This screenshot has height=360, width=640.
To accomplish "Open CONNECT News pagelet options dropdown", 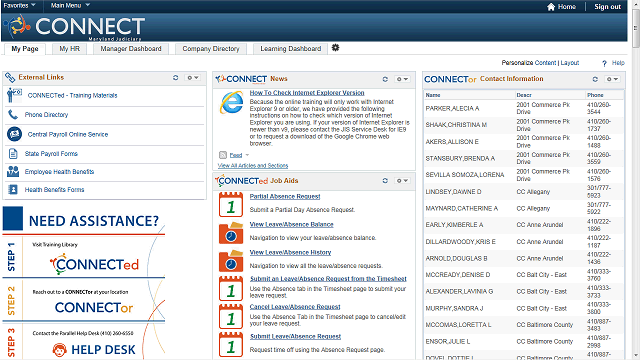I will (x=402, y=79).
